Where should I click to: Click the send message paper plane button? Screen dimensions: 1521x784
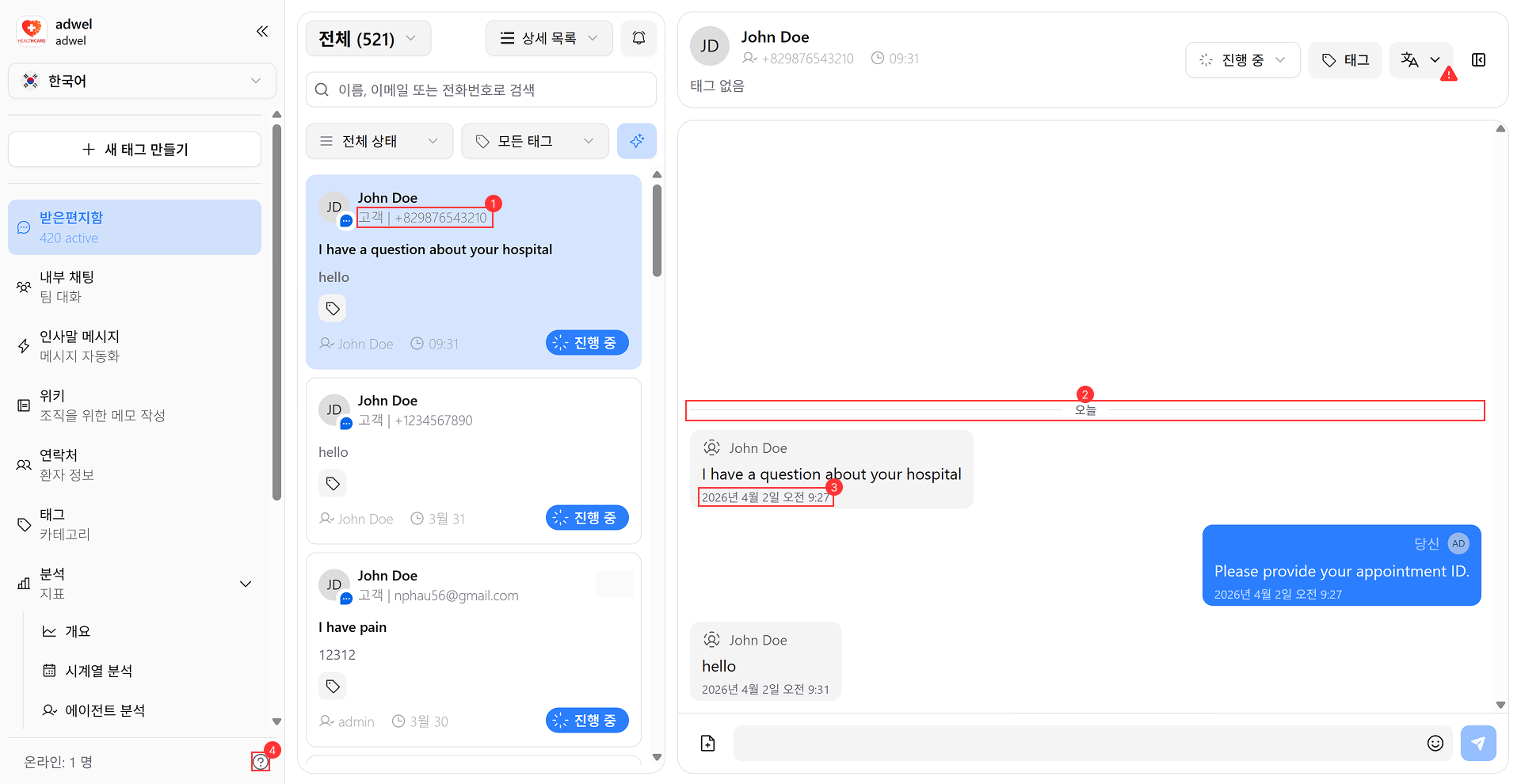click(x=1477, y=743)
